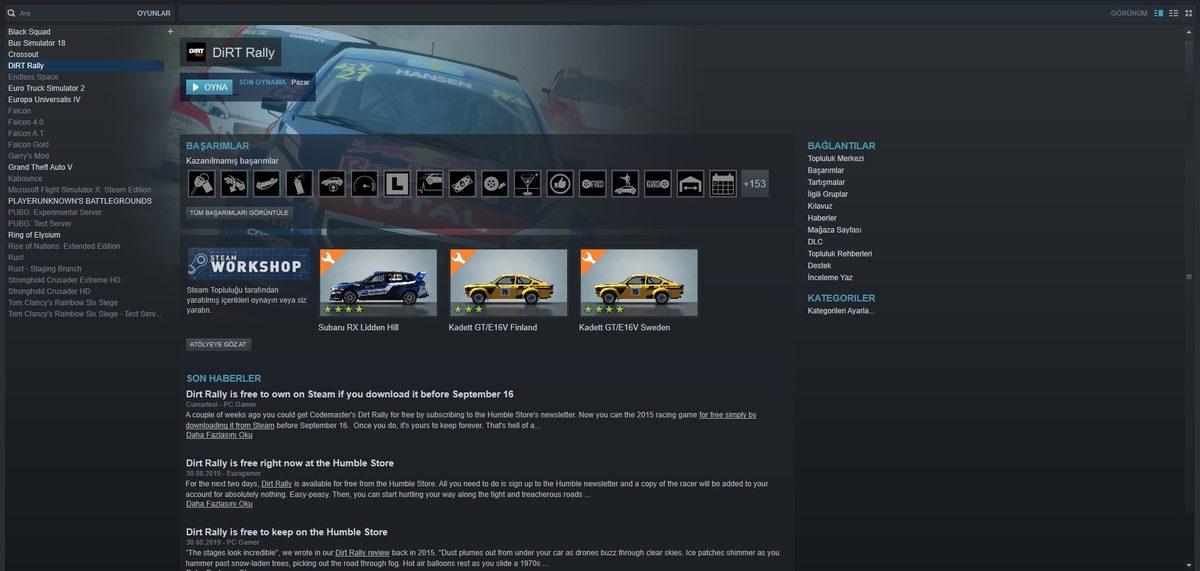Click the overturned car achievement icon

click(266, 183)
